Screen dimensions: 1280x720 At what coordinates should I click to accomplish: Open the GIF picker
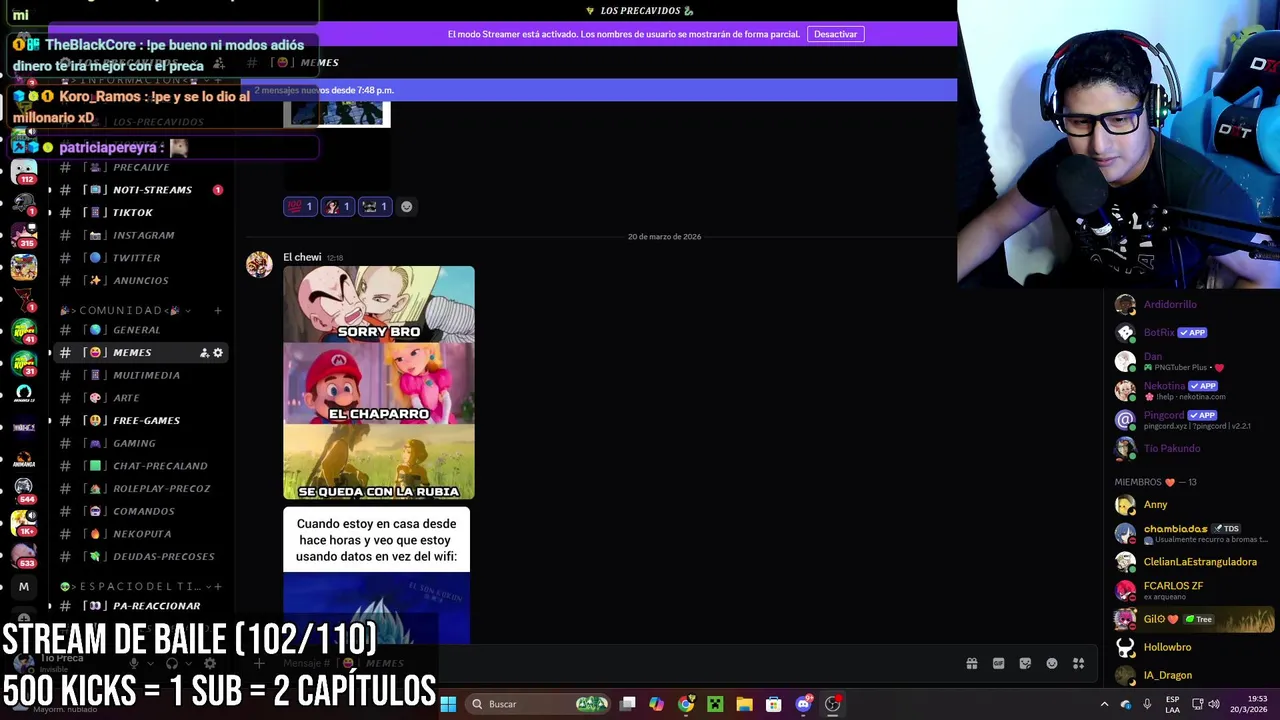(998, 663)
